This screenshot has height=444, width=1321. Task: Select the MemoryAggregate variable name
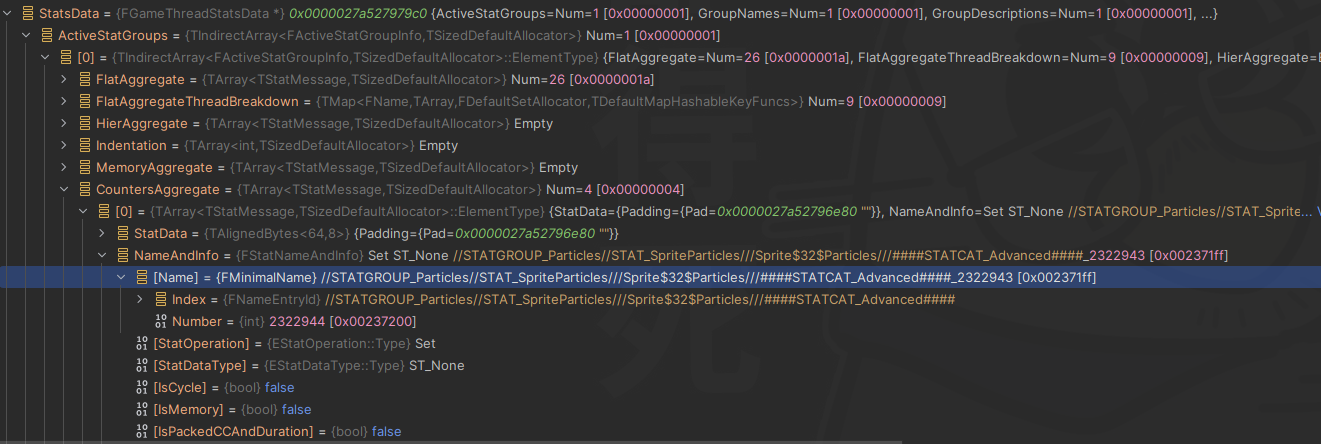[x=154, y=168]
